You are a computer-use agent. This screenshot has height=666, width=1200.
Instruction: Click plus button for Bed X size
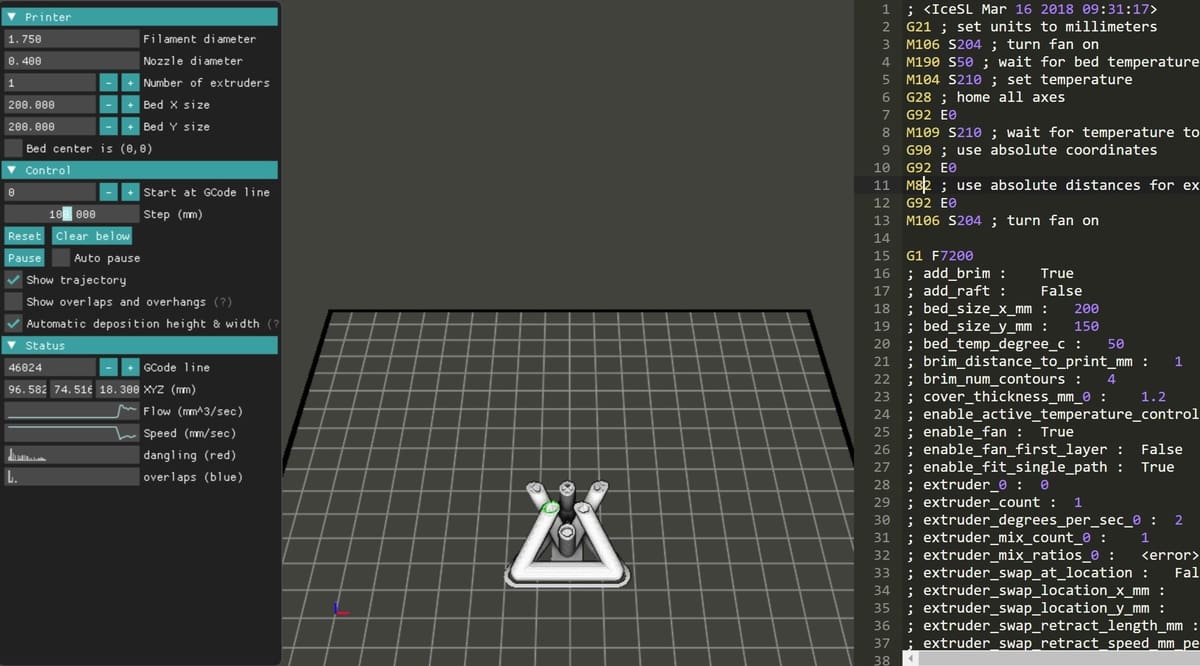coord(130,105)
